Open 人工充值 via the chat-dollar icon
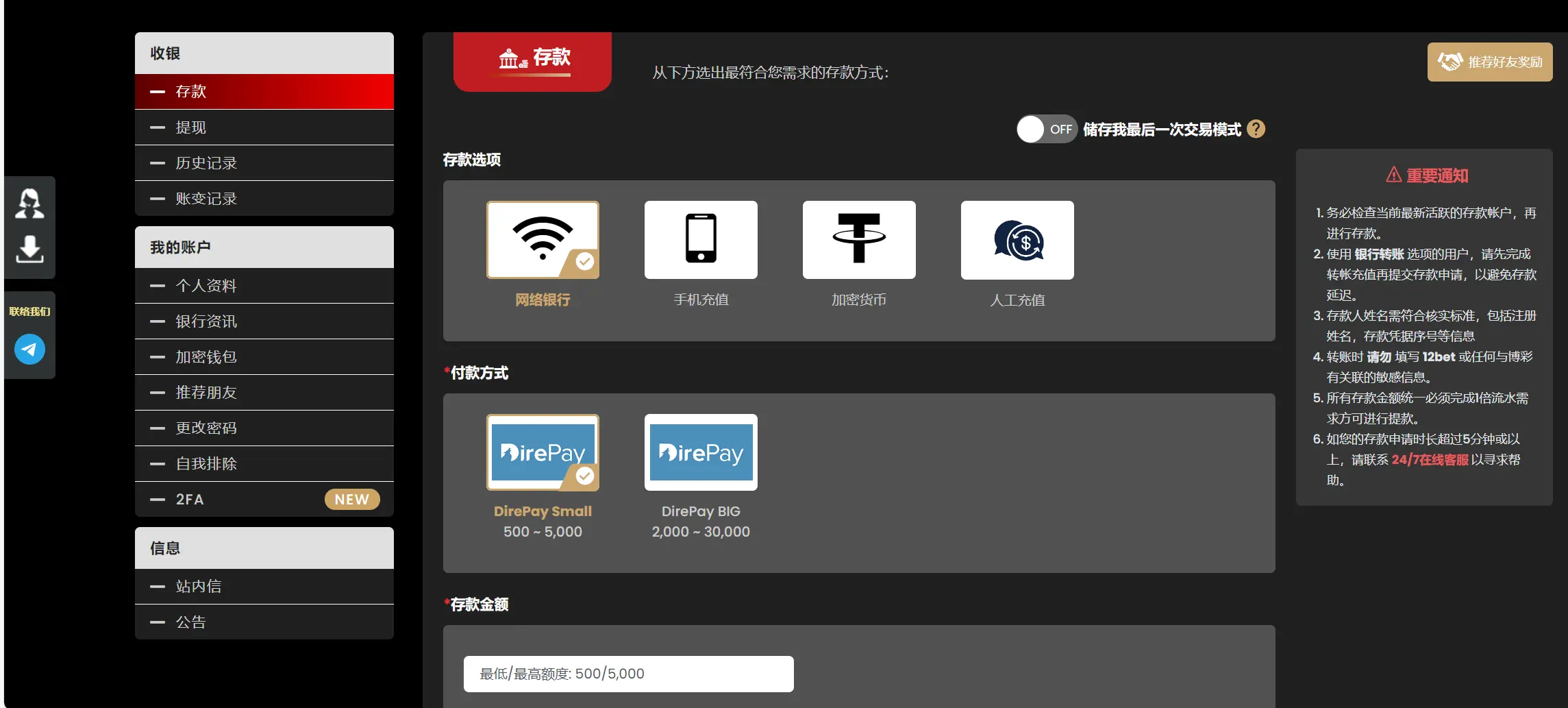Image resolution: width=1568 pixels, height=708 pixels. (1017, 240)
